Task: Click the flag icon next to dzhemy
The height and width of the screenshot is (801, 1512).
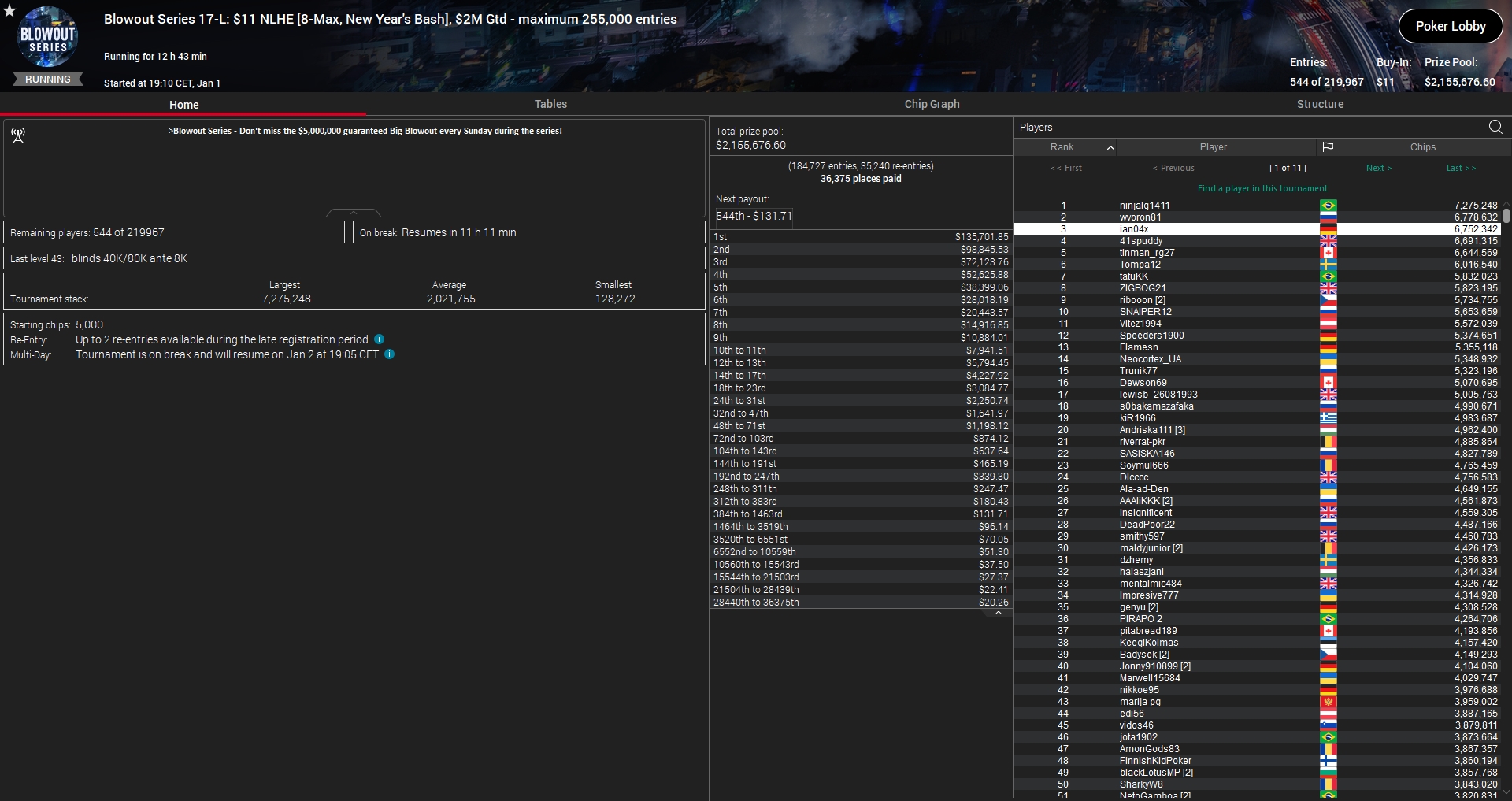Action: [1328, 560]
